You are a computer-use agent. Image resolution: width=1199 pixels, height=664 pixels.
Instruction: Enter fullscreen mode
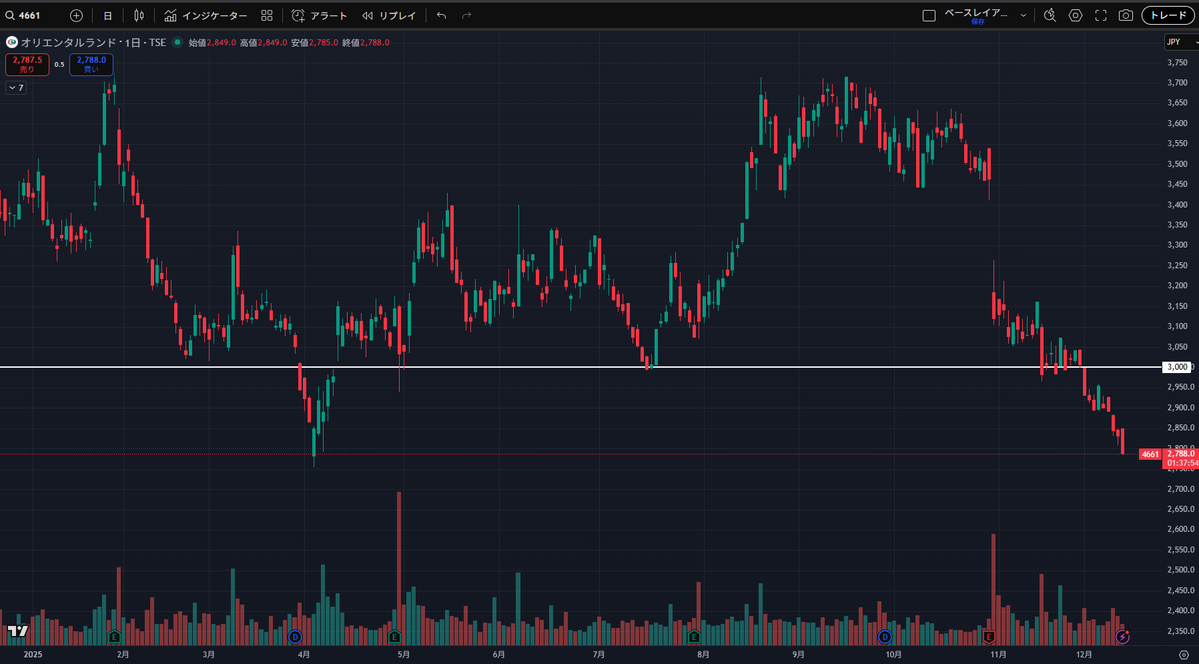(1101, 16)
